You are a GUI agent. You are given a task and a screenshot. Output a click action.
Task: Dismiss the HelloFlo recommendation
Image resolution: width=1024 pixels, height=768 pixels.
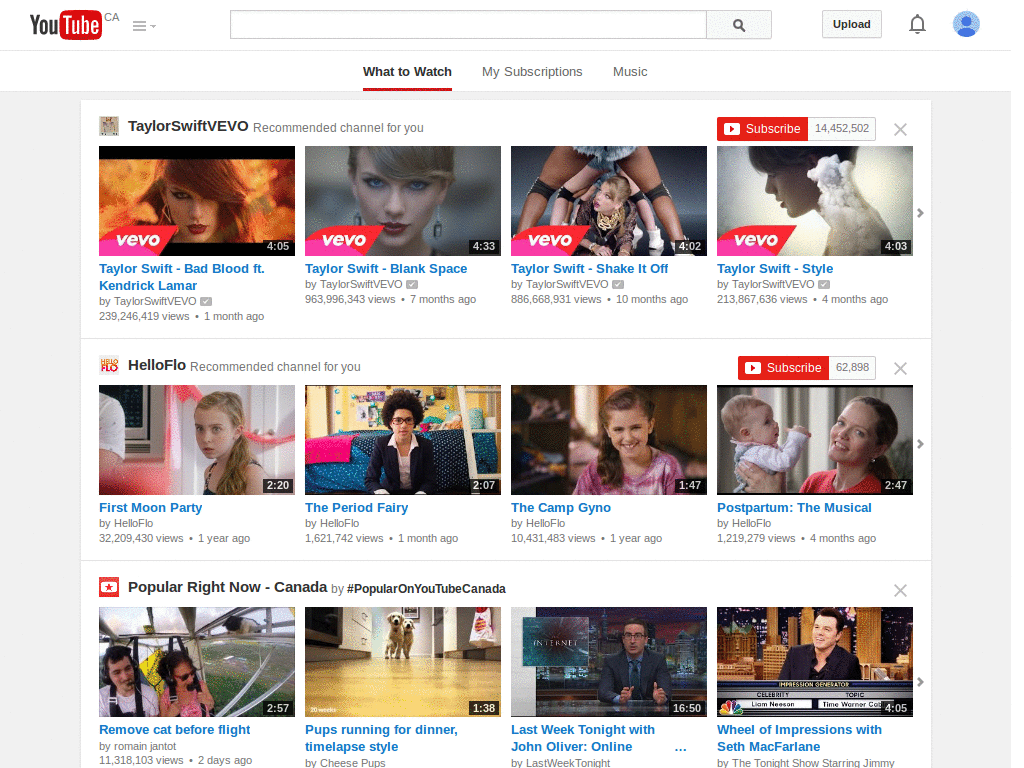pos(901,368)
